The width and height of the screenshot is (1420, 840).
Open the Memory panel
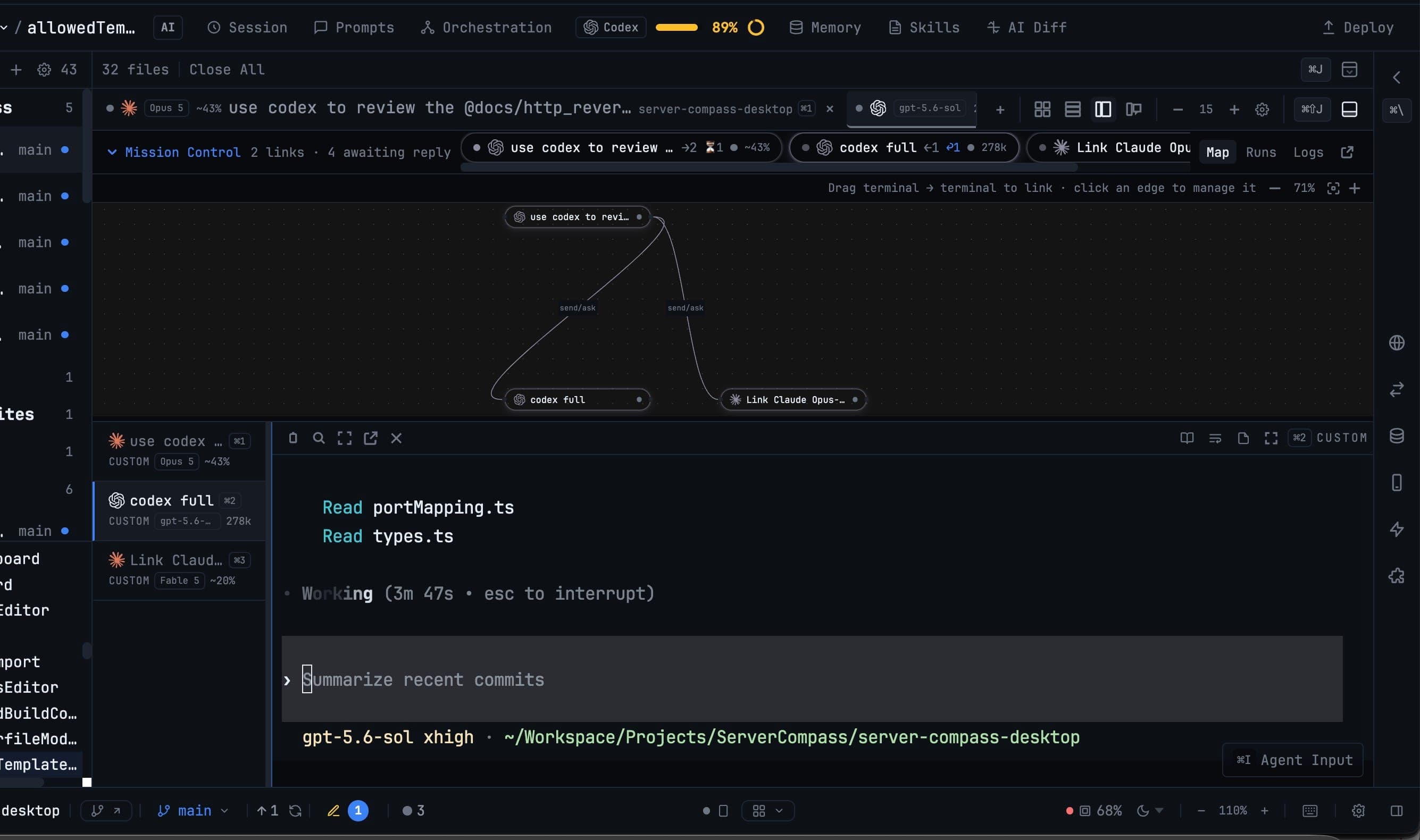tap(825, 27)
